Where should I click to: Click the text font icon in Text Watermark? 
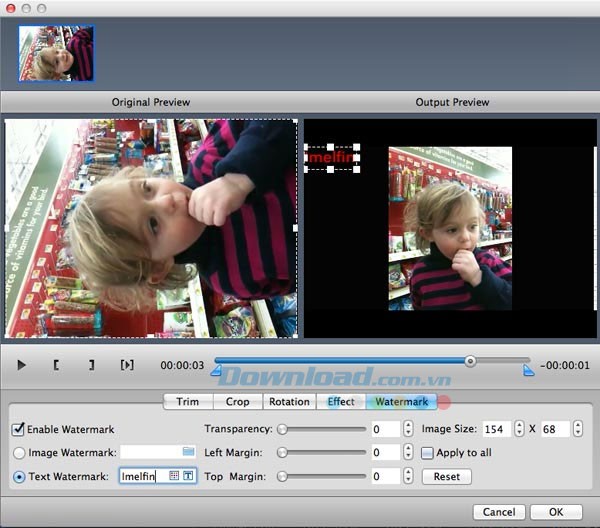188,476
